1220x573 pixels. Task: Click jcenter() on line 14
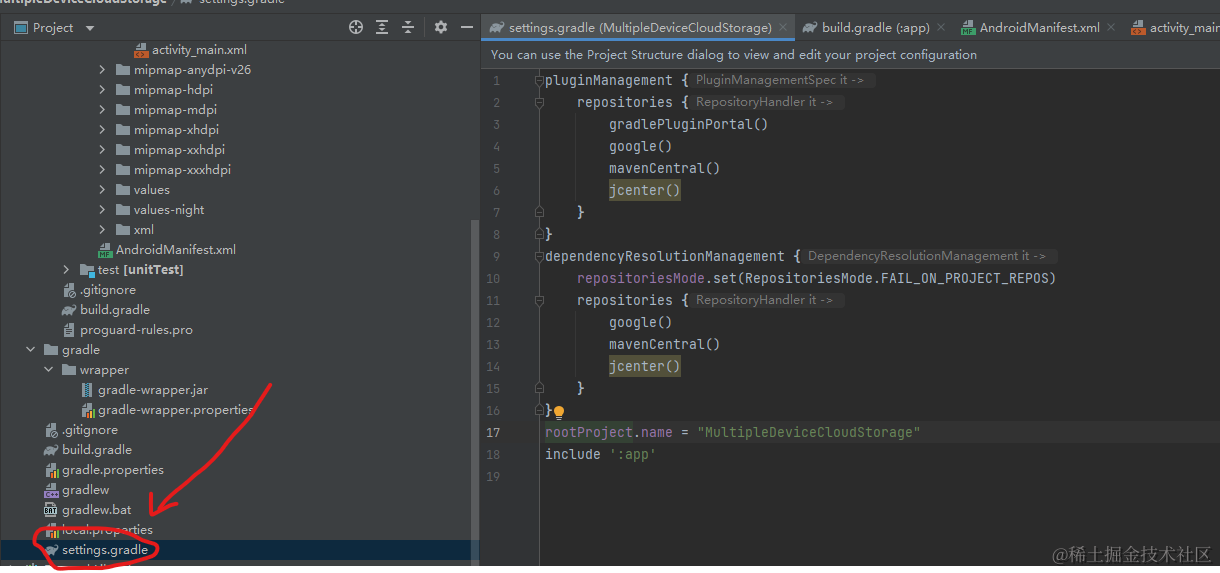(x=645, y=366)
